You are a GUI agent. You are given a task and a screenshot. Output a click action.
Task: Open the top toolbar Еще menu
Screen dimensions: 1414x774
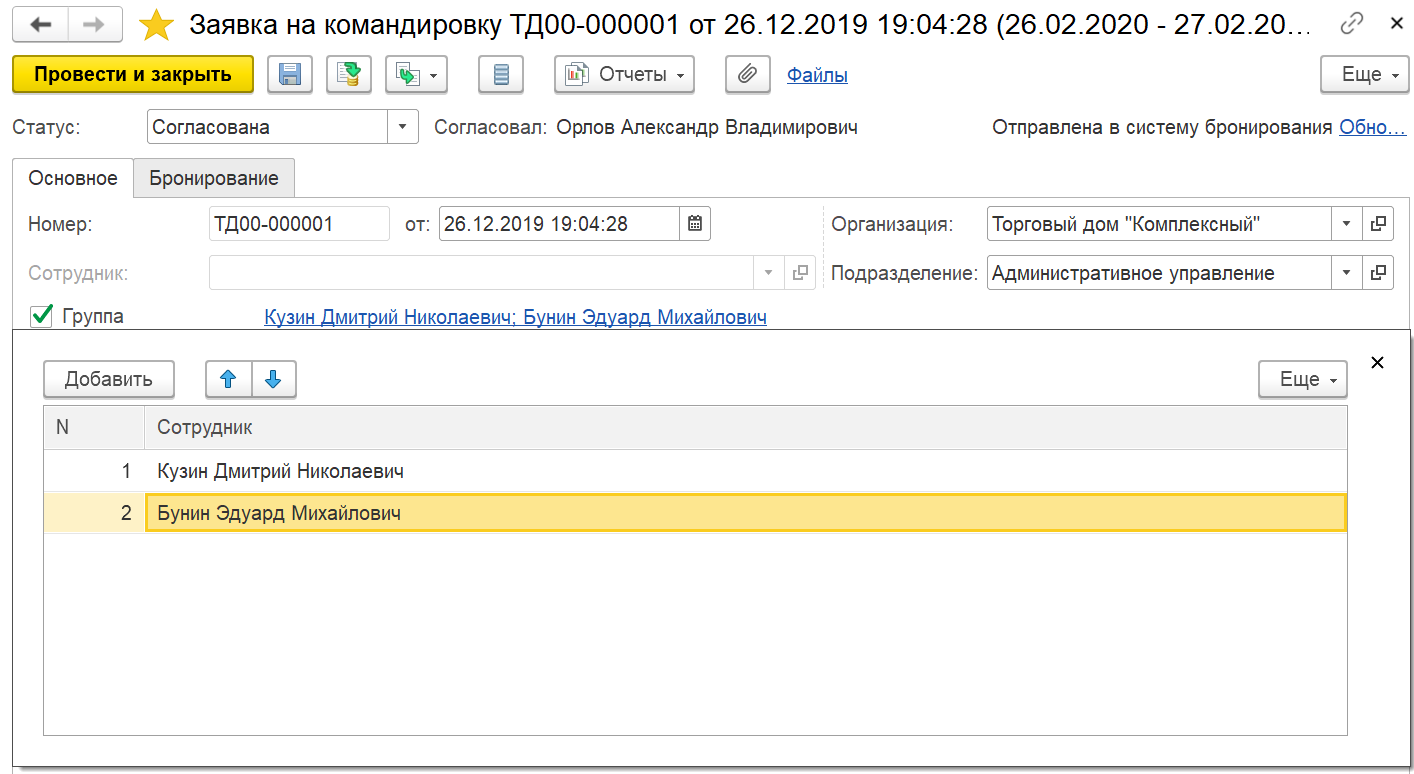point(1364,74)
